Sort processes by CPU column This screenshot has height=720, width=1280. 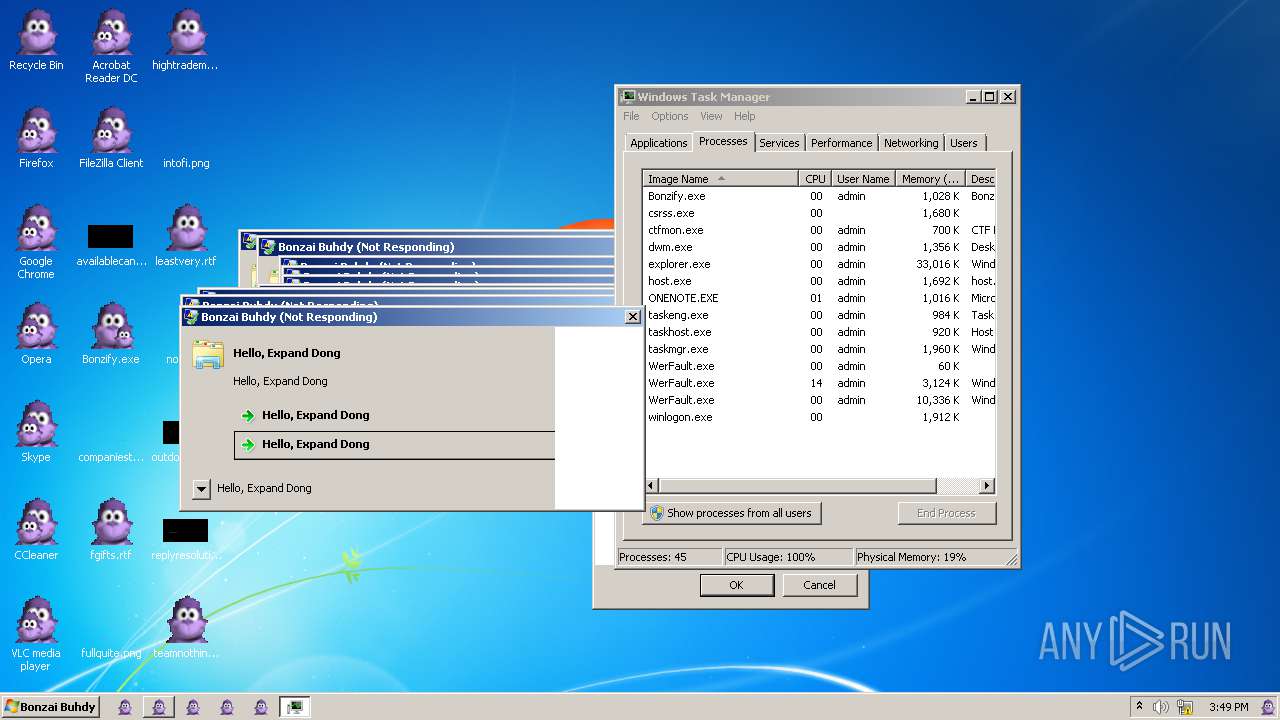[x=815, y=179]
